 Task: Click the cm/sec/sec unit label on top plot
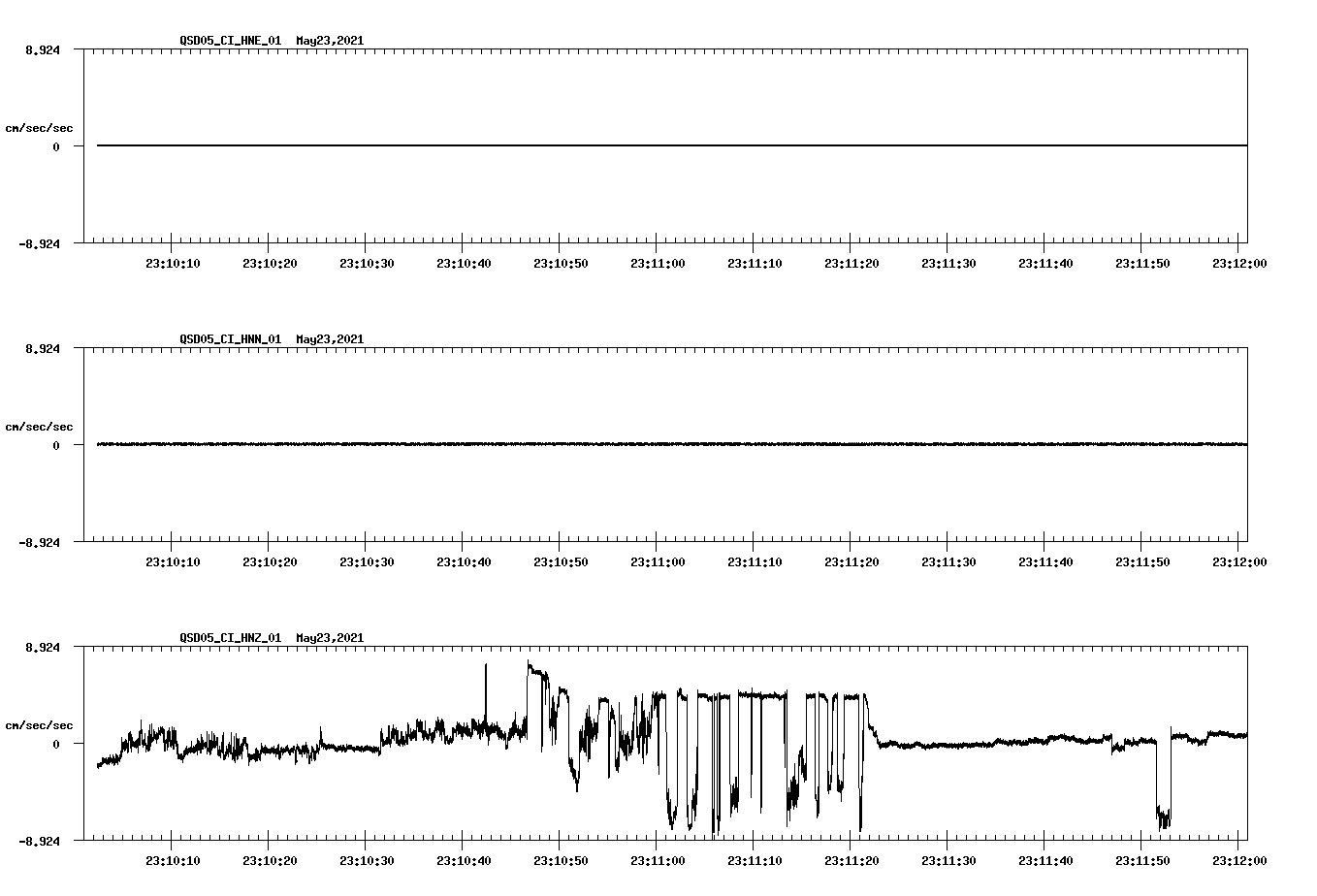coord(39,126)
